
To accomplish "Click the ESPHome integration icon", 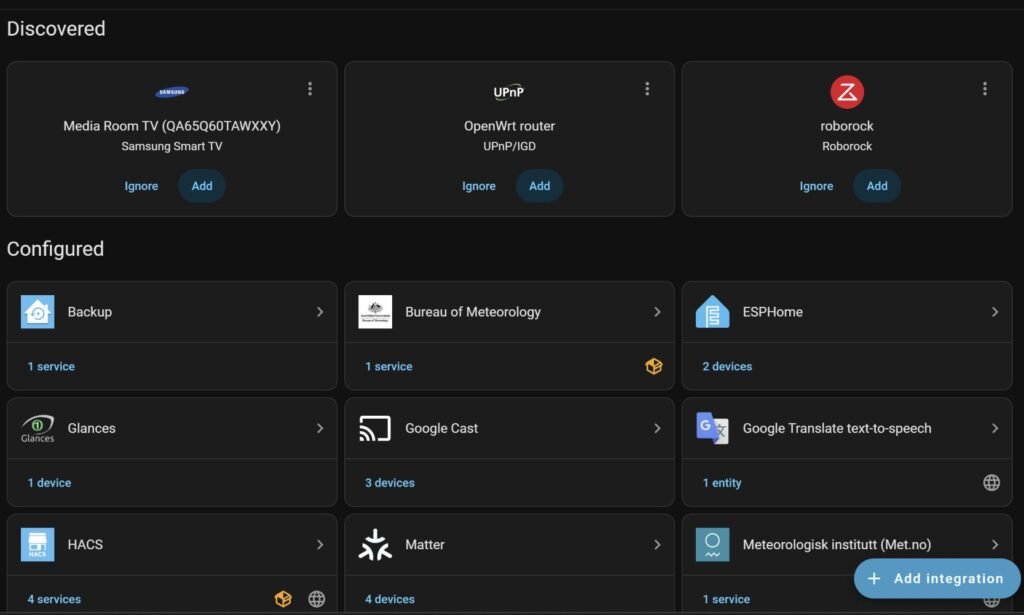I will point(712,311).
